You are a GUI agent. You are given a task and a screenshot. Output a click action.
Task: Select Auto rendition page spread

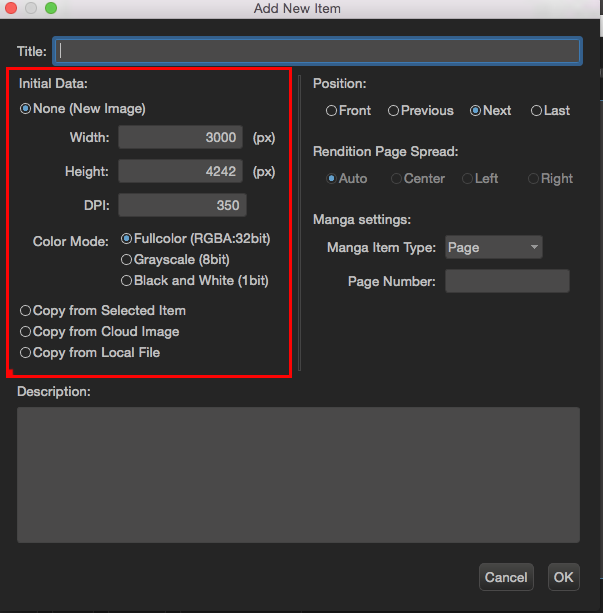[347, 179]
